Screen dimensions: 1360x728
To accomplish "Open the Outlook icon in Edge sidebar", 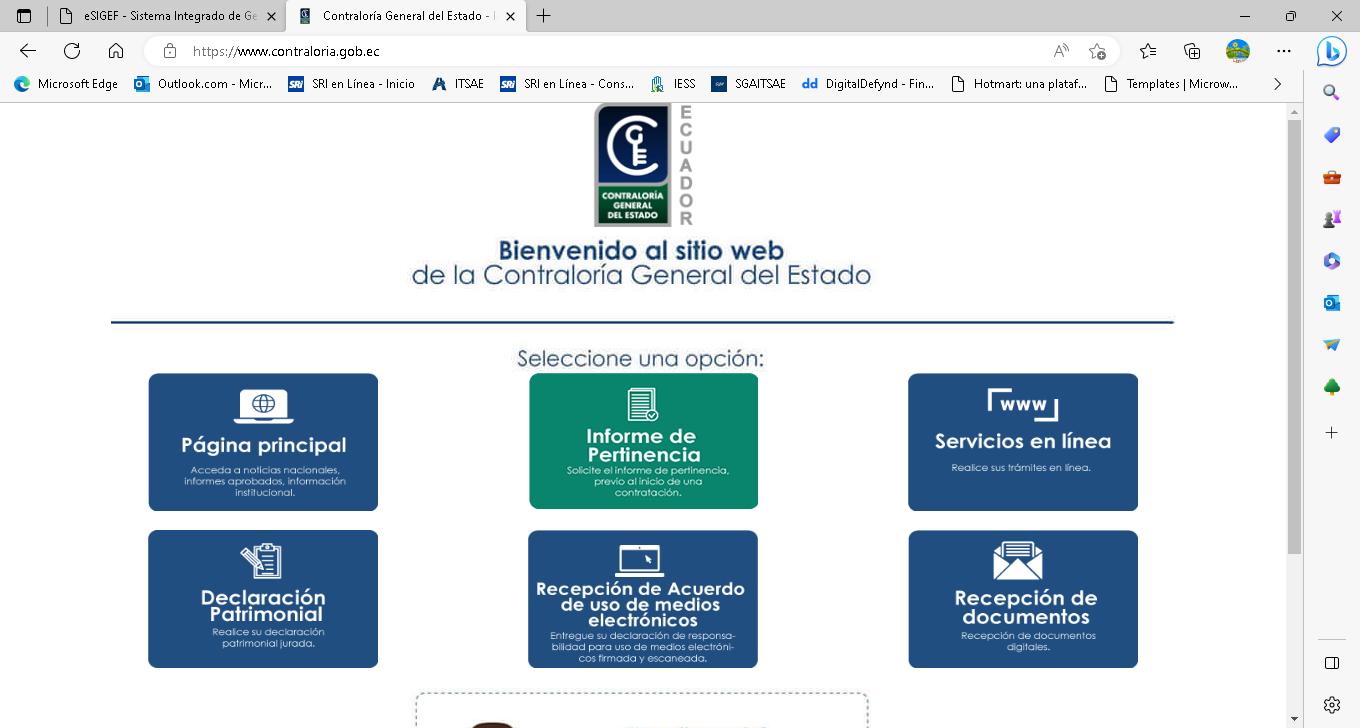I will point(1331,303).
